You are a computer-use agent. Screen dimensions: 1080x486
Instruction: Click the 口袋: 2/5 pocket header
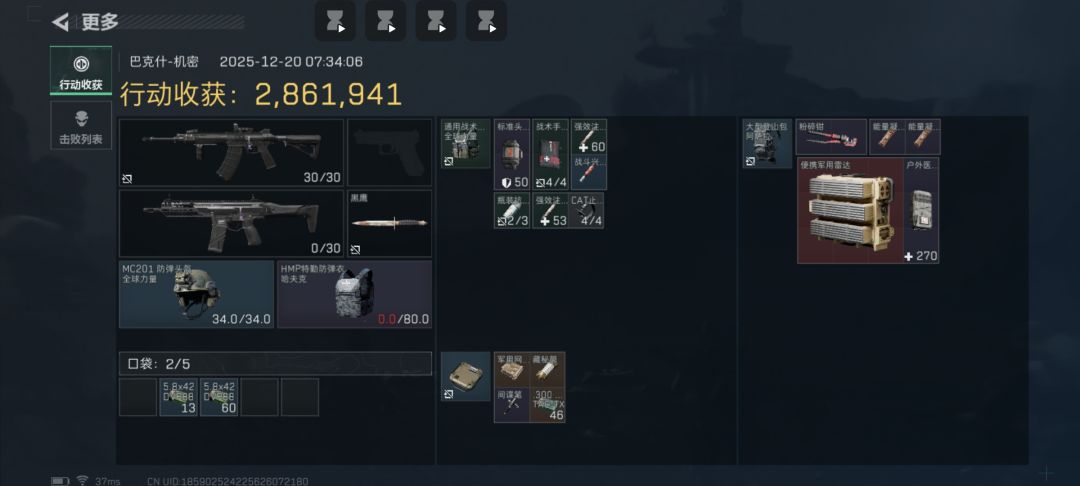(x=276, y=363)
